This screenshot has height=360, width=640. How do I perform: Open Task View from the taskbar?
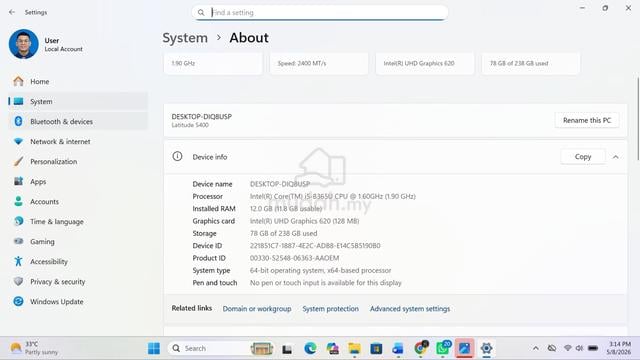pyautogui.click(x=287, y=349)
